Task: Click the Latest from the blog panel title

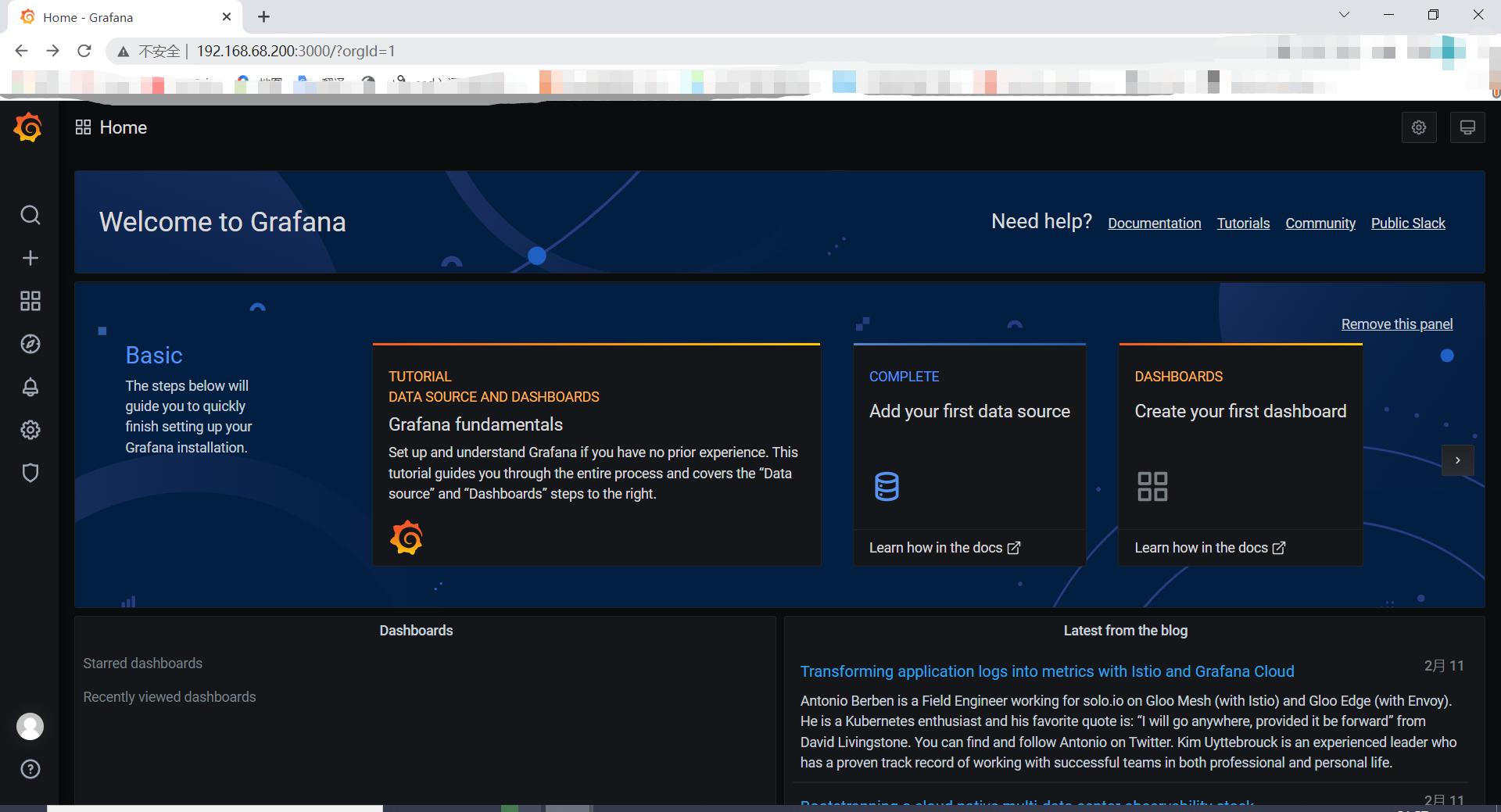Action: click(x=1126, y=631)
